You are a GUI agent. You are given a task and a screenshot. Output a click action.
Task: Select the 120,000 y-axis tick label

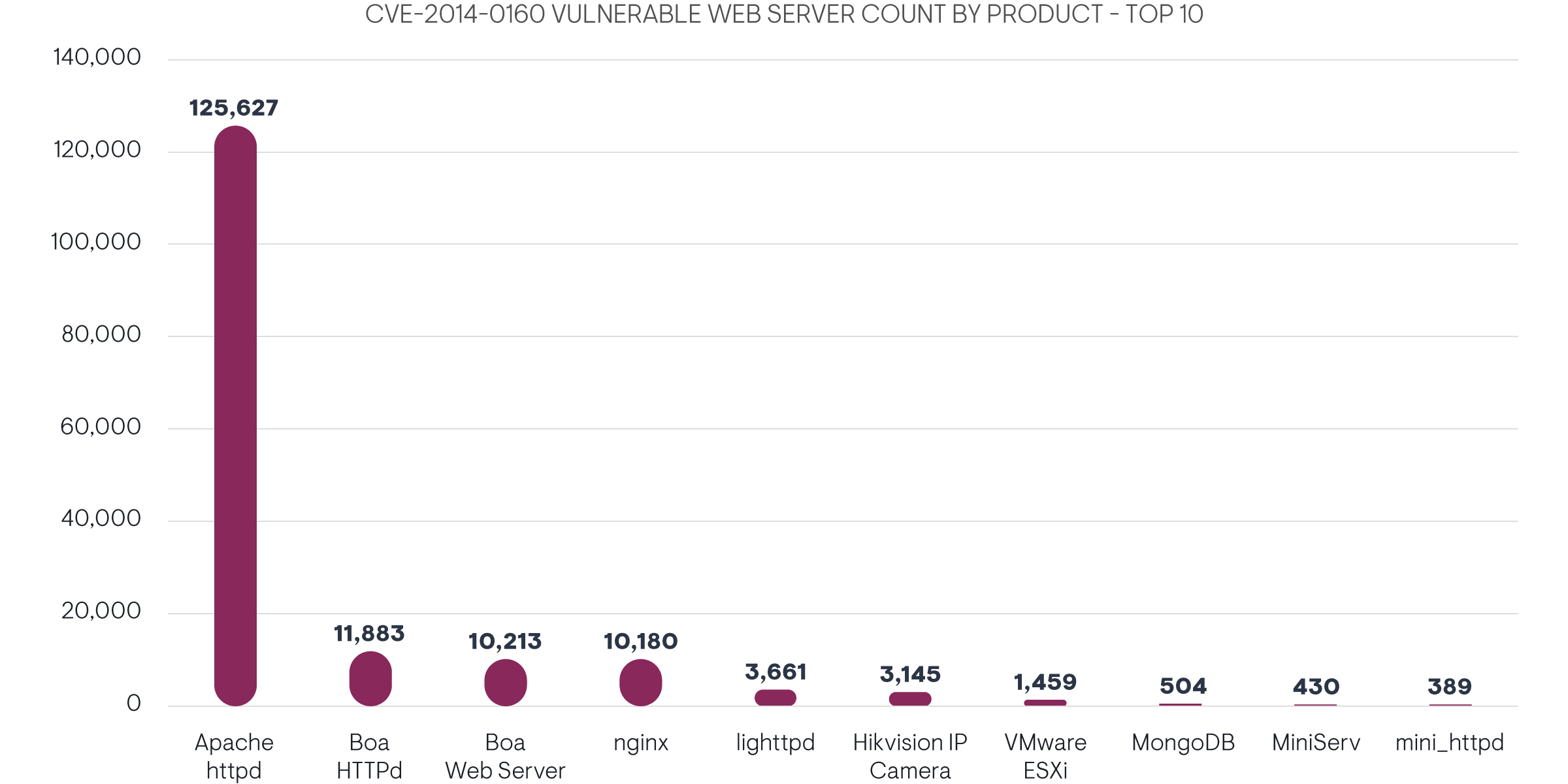click(x=97, y=150)
